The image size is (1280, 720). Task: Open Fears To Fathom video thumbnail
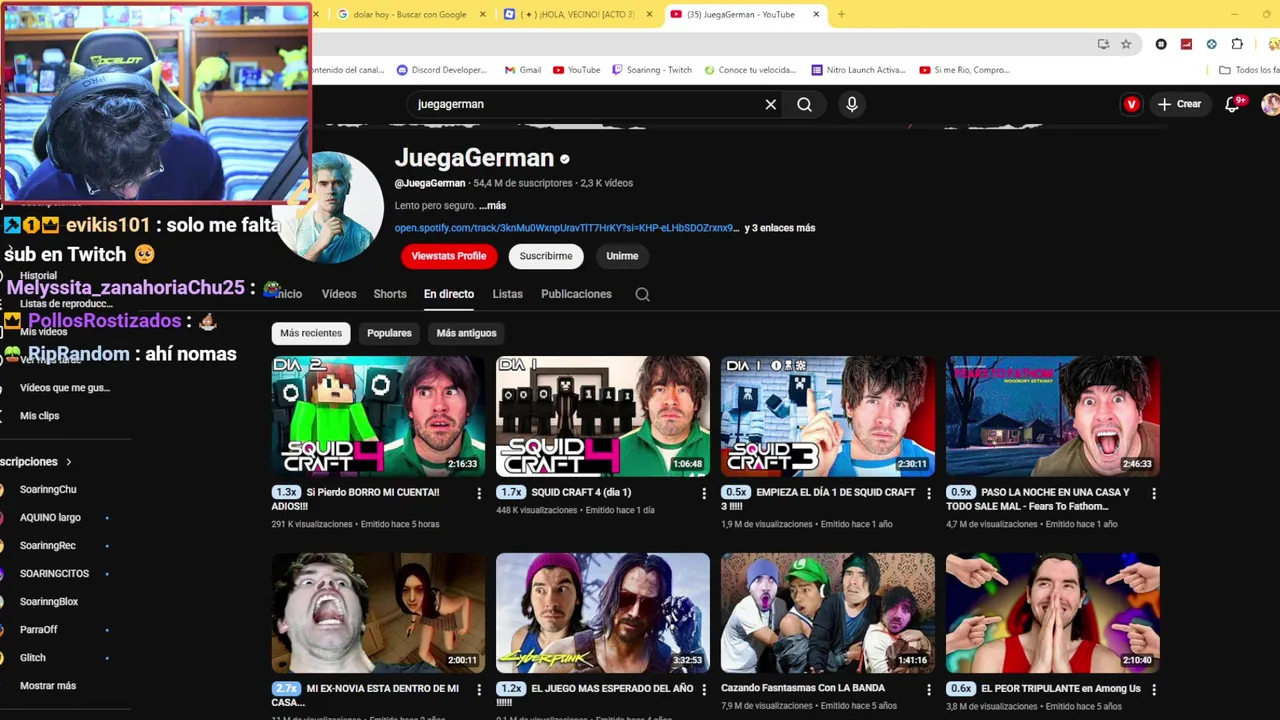[1053, 416]
